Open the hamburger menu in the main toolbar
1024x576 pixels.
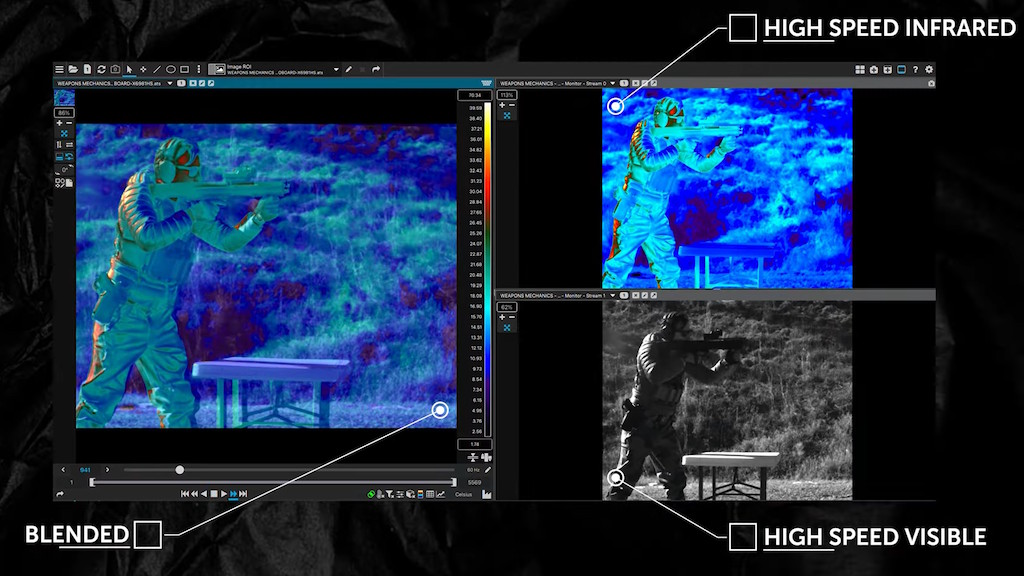59,69
